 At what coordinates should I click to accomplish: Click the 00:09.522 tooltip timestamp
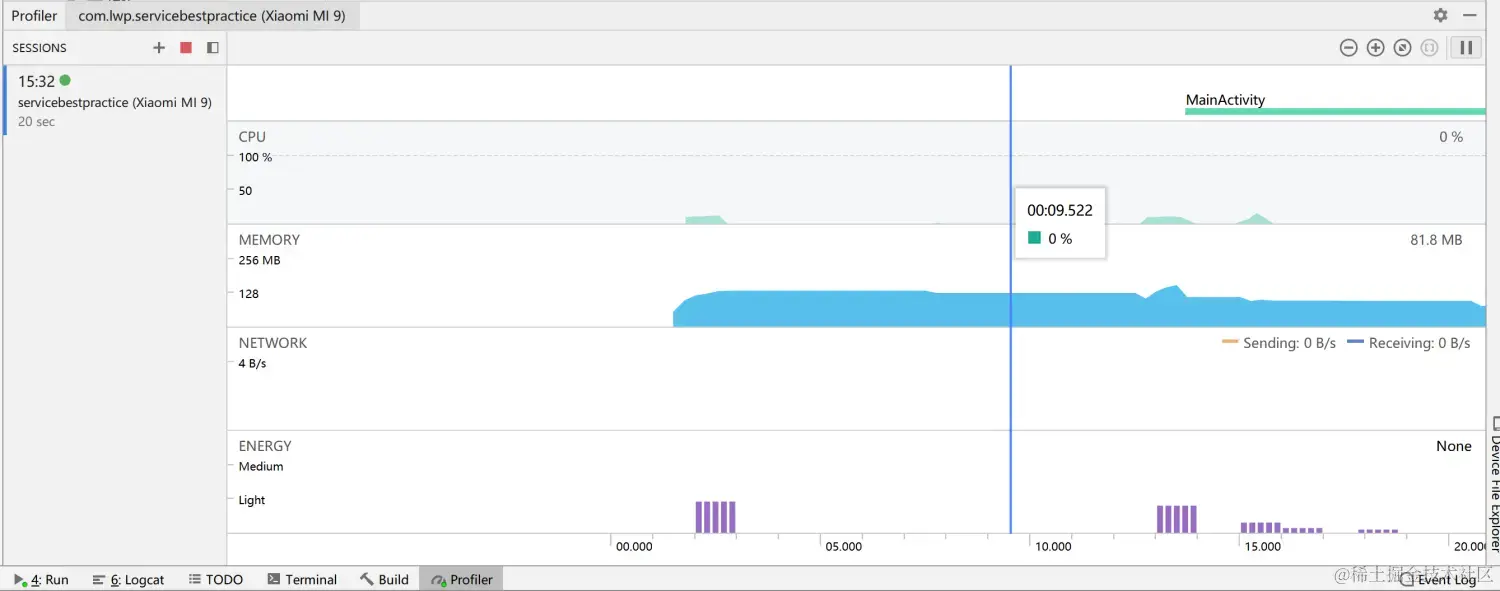[x=1060, y=210]
